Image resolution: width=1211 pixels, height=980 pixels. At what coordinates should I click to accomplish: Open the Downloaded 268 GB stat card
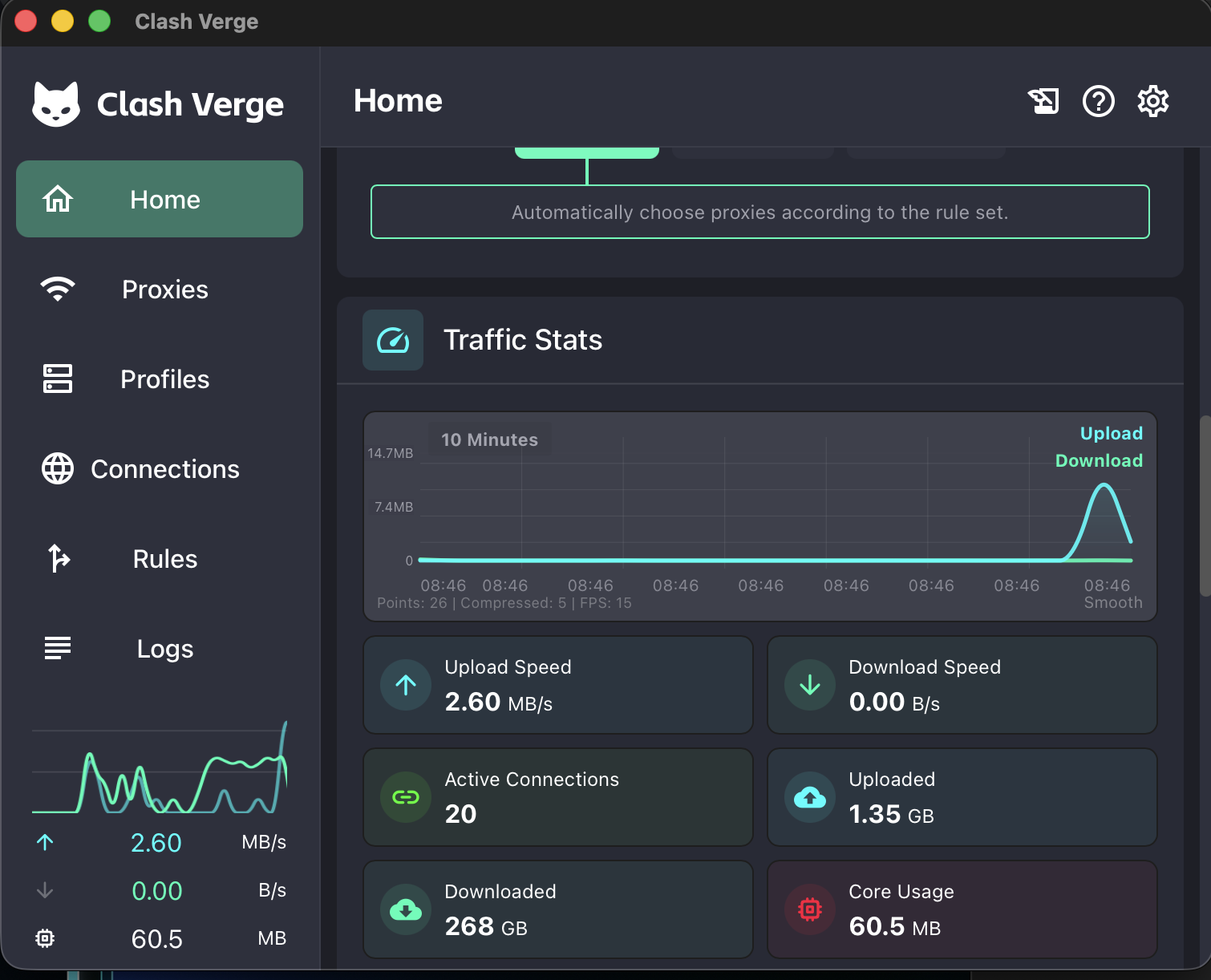pos(558,909)
